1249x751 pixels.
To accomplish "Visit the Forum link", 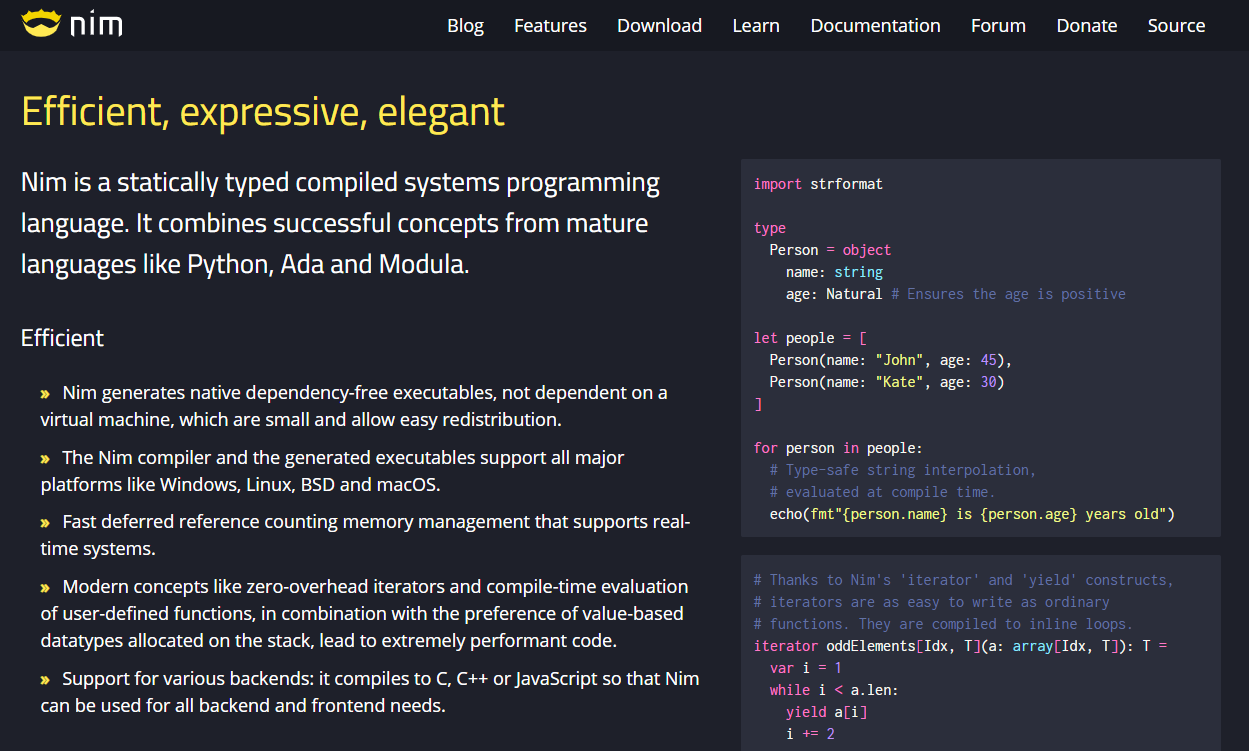I will (998, 26).
